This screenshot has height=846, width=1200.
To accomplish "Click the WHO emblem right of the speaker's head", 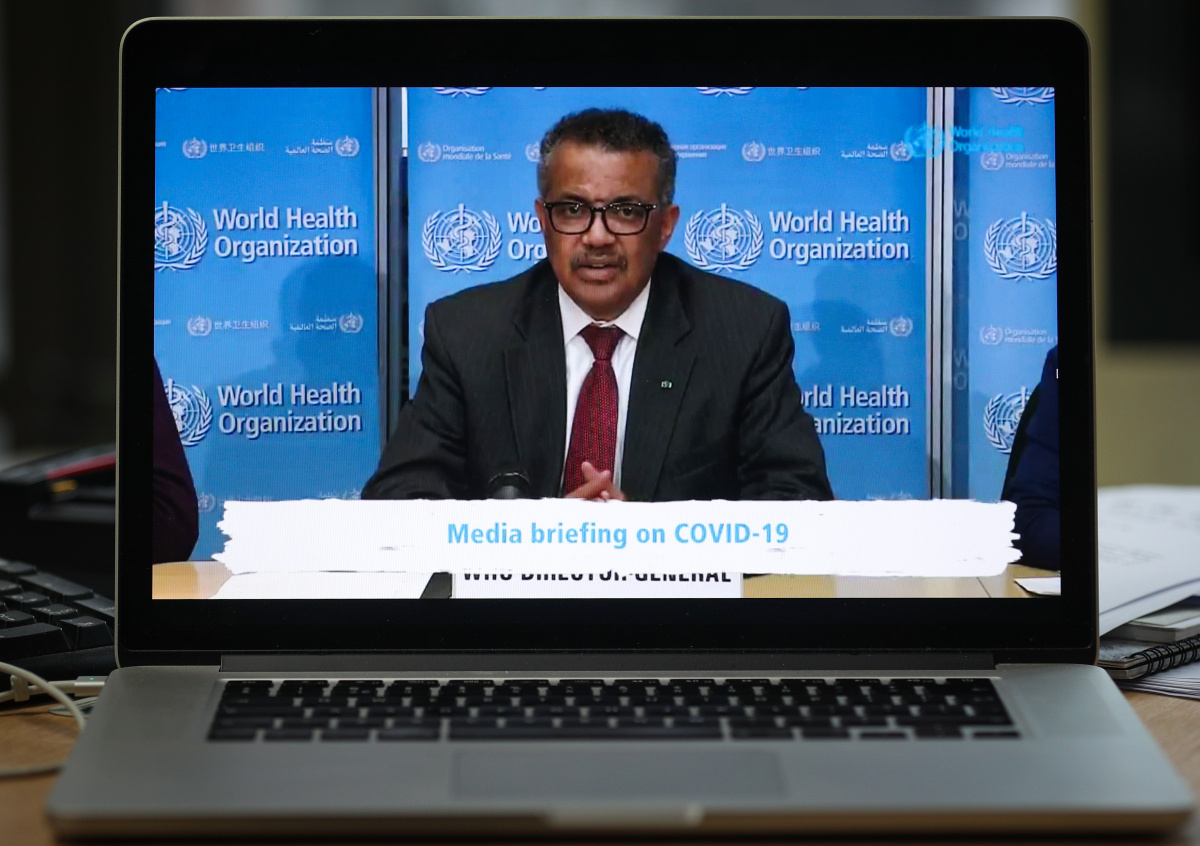I will pos(723,238).
